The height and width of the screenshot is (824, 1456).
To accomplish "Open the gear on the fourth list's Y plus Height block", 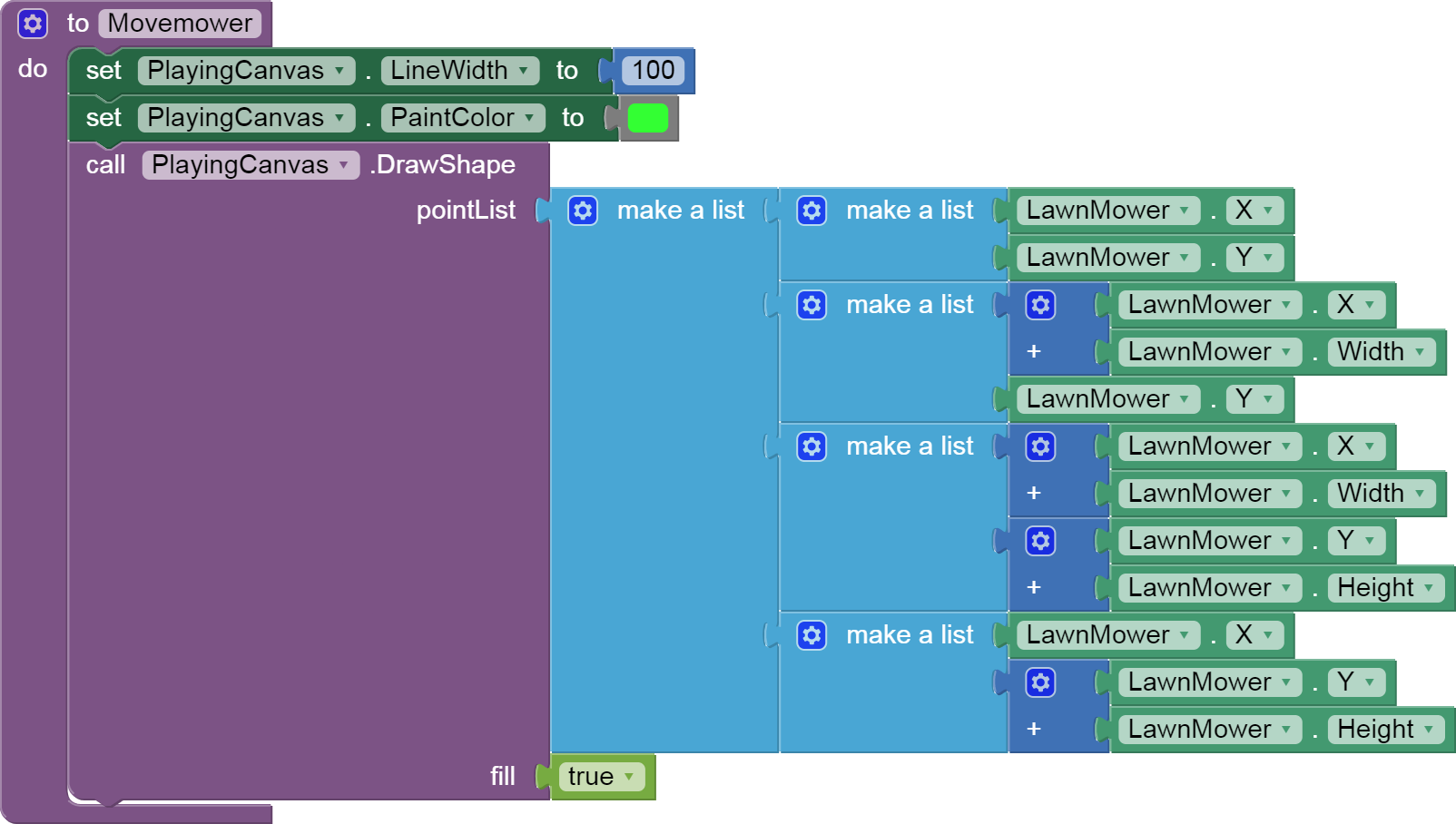I will pyautogui.click(x=1040, y=682).
